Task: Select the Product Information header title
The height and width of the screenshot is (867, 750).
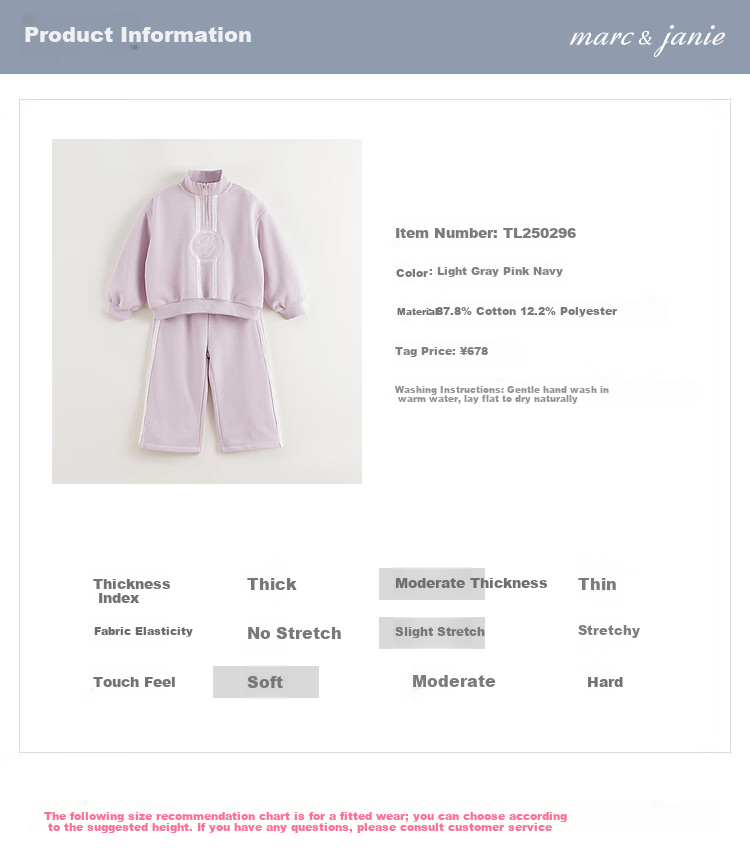Action: pos(138,35)
